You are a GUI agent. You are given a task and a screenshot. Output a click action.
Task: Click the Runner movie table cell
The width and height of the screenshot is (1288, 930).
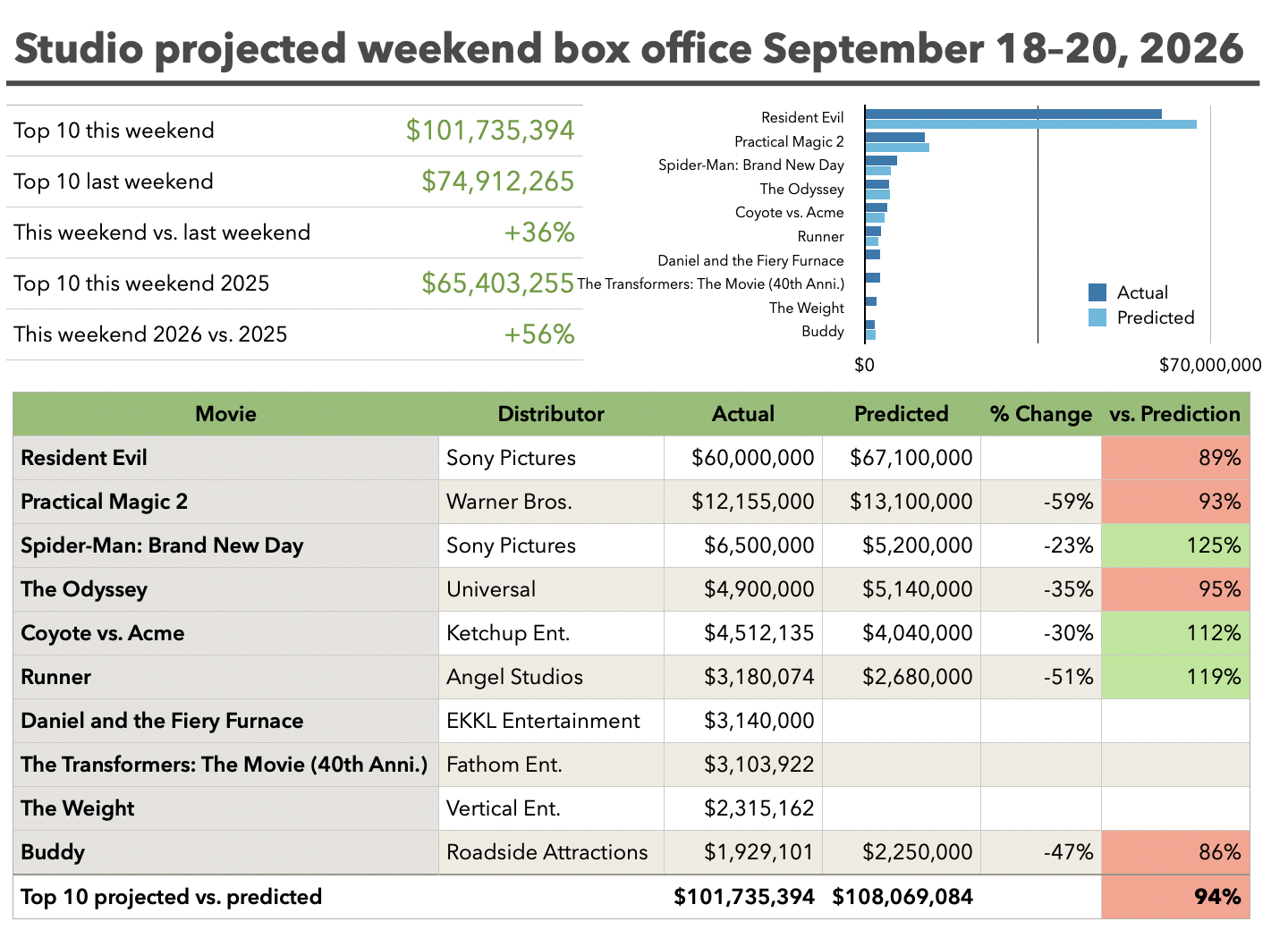225,677
